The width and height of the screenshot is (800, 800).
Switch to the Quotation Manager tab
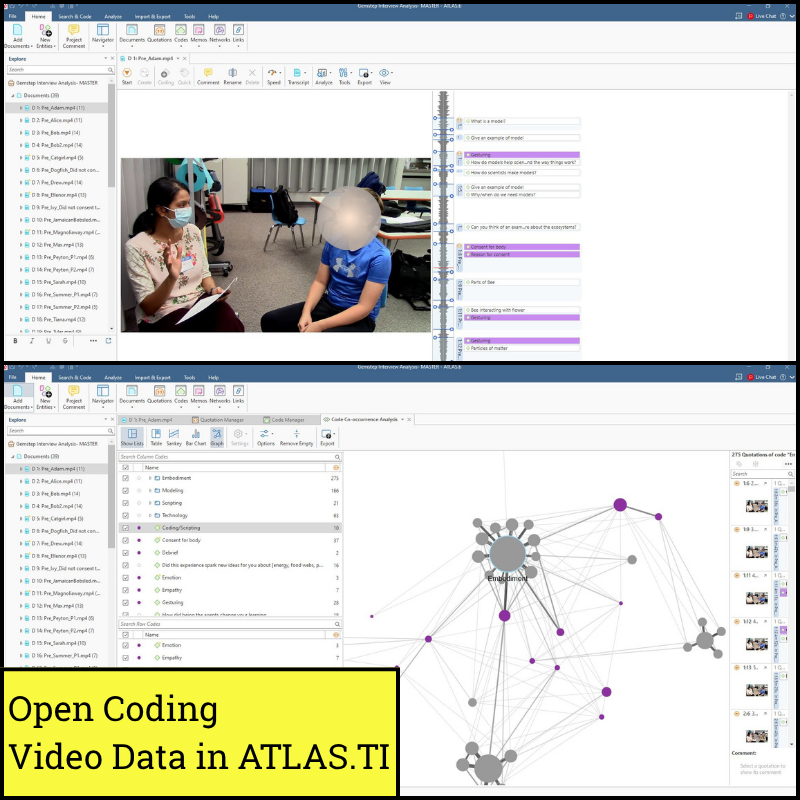pyautogui.click(x=218, y=419)
